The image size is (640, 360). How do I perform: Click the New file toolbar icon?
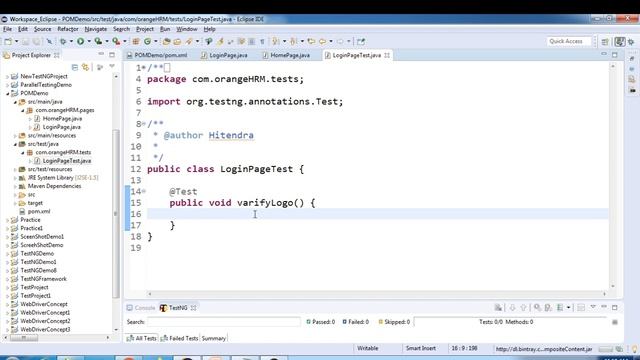click(8, 41)
